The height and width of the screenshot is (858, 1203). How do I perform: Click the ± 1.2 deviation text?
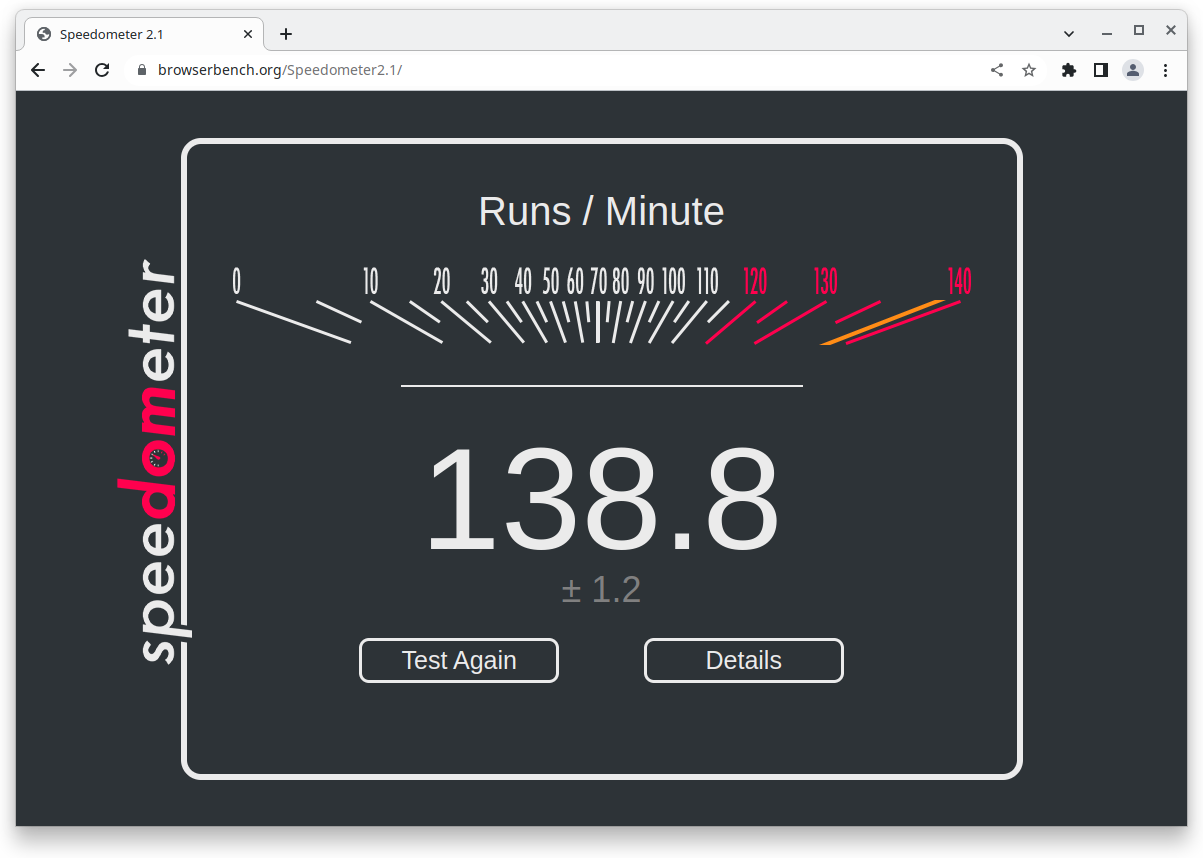click(x=601, y=590)
